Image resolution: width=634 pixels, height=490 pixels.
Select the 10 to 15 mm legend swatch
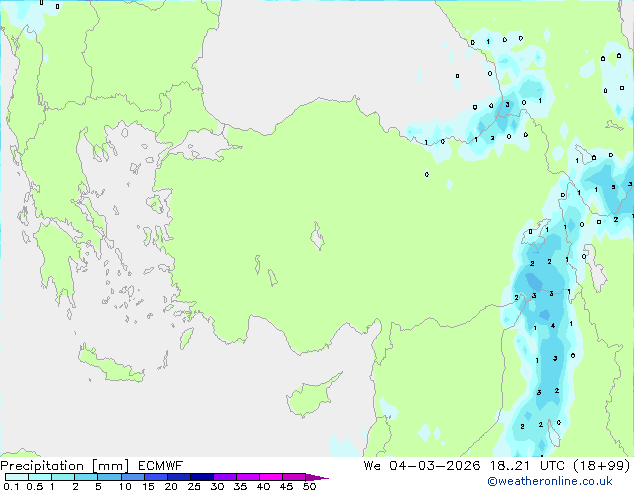[x=132, y=477]
